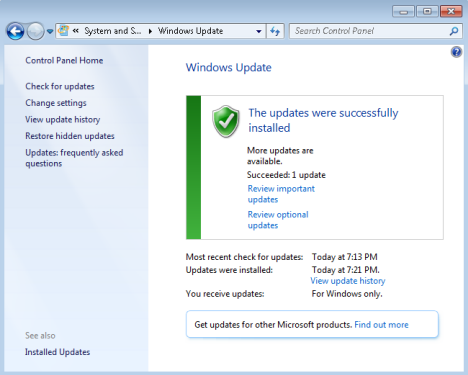This screenshot has width=468, height=375.
Task: Click the Forward navigation arrow button
Action: 35,31
